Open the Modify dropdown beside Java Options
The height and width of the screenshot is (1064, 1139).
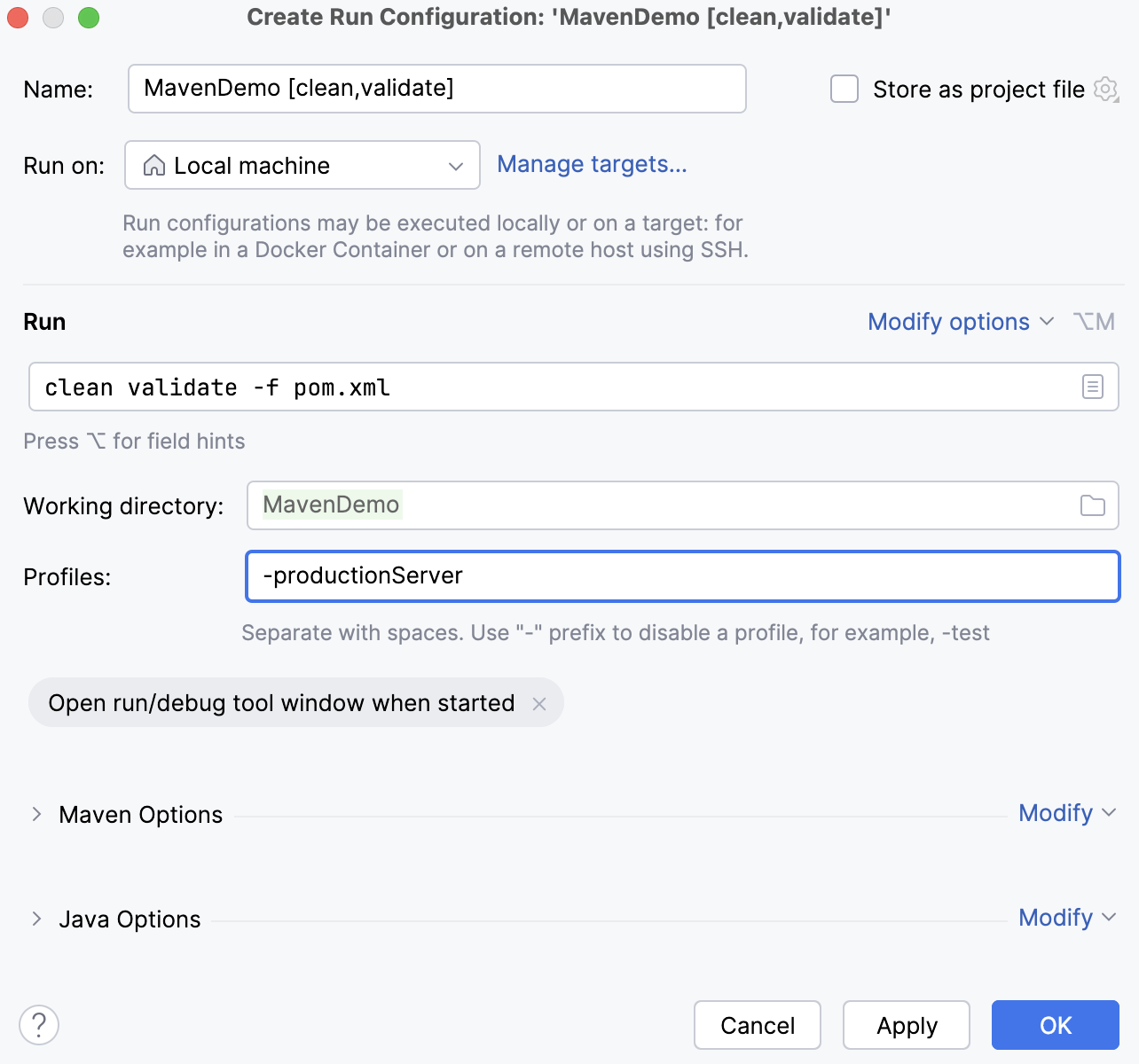click(1067, 918)
